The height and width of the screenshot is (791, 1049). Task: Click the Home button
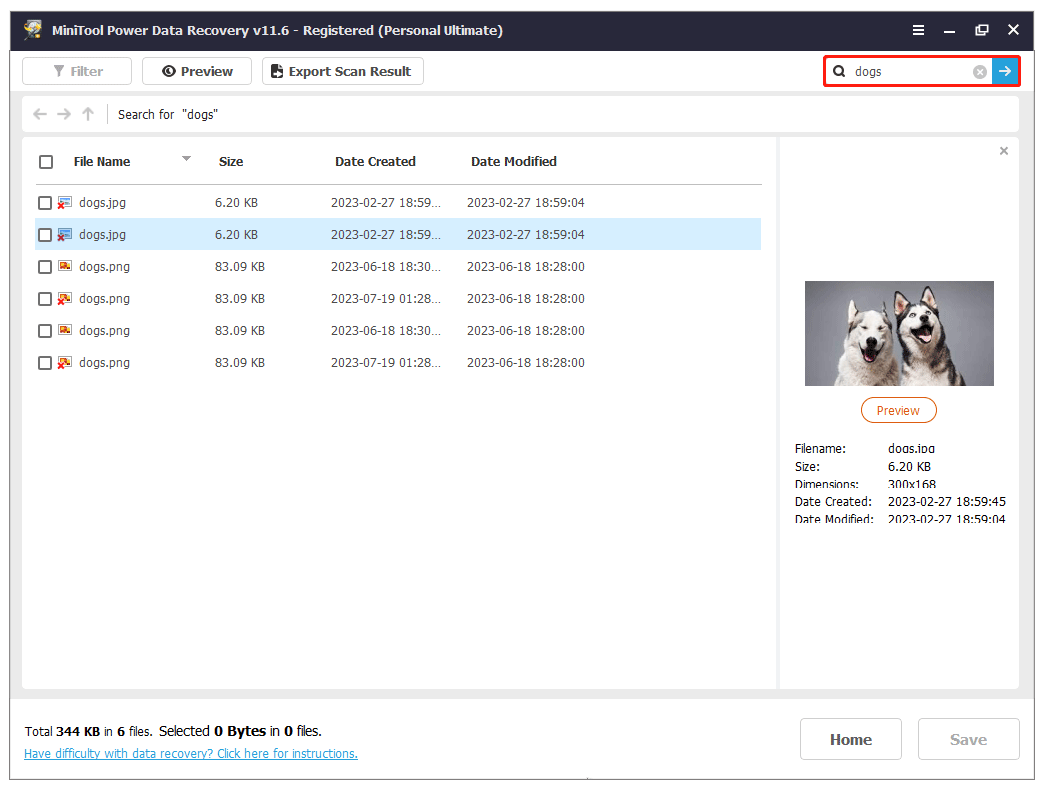click(850, 739)
